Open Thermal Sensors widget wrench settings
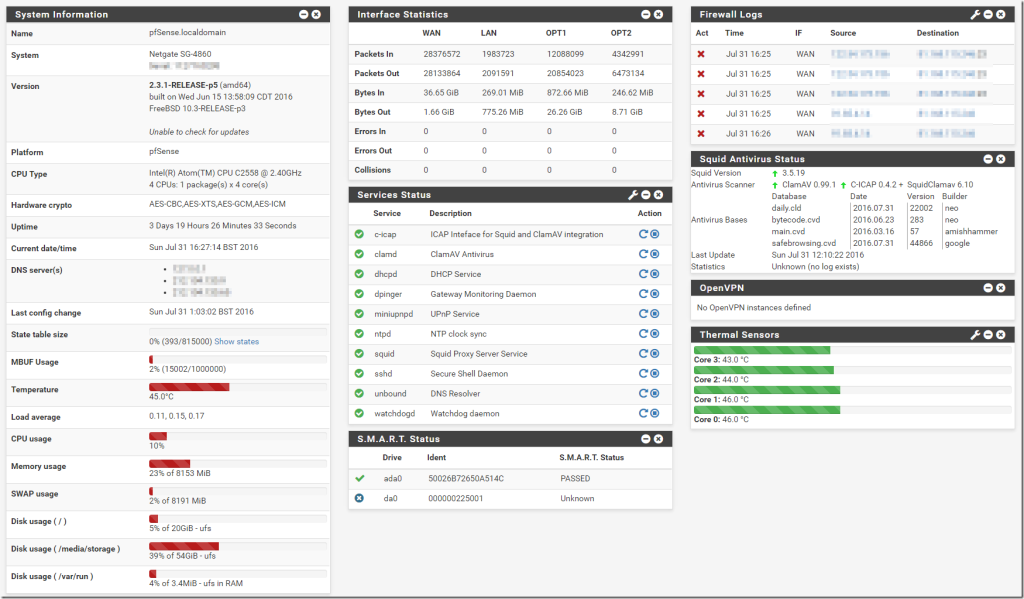The image size is (1024, 599). 975,334
